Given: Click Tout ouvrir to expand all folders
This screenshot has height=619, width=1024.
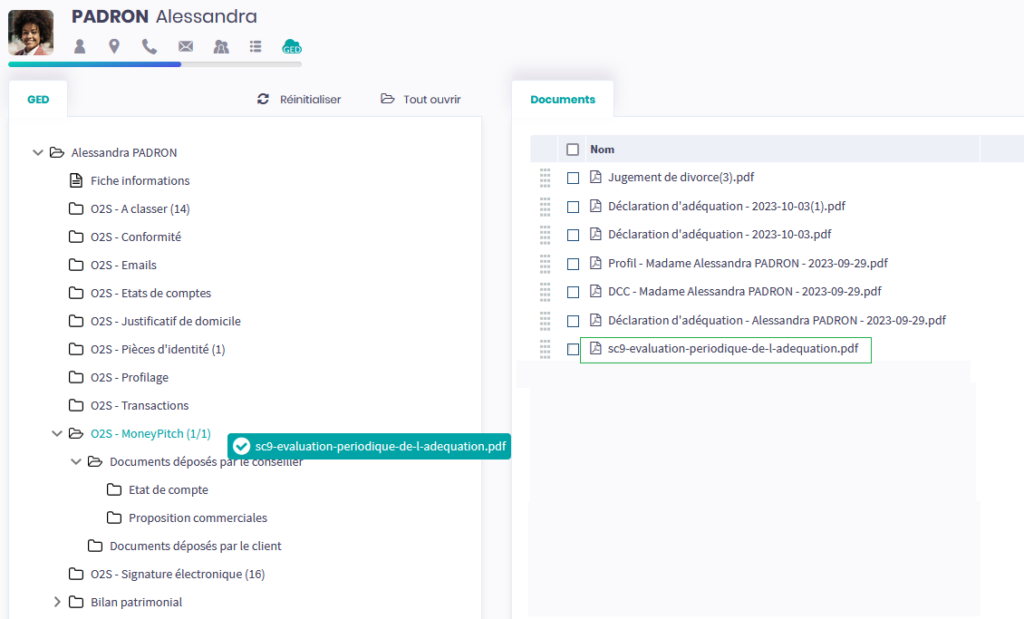Looking at the screenshot, I should (421, 100).
